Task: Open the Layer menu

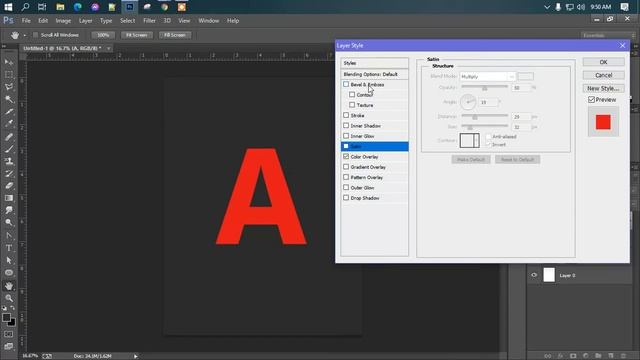Action: tap(85, 20)
